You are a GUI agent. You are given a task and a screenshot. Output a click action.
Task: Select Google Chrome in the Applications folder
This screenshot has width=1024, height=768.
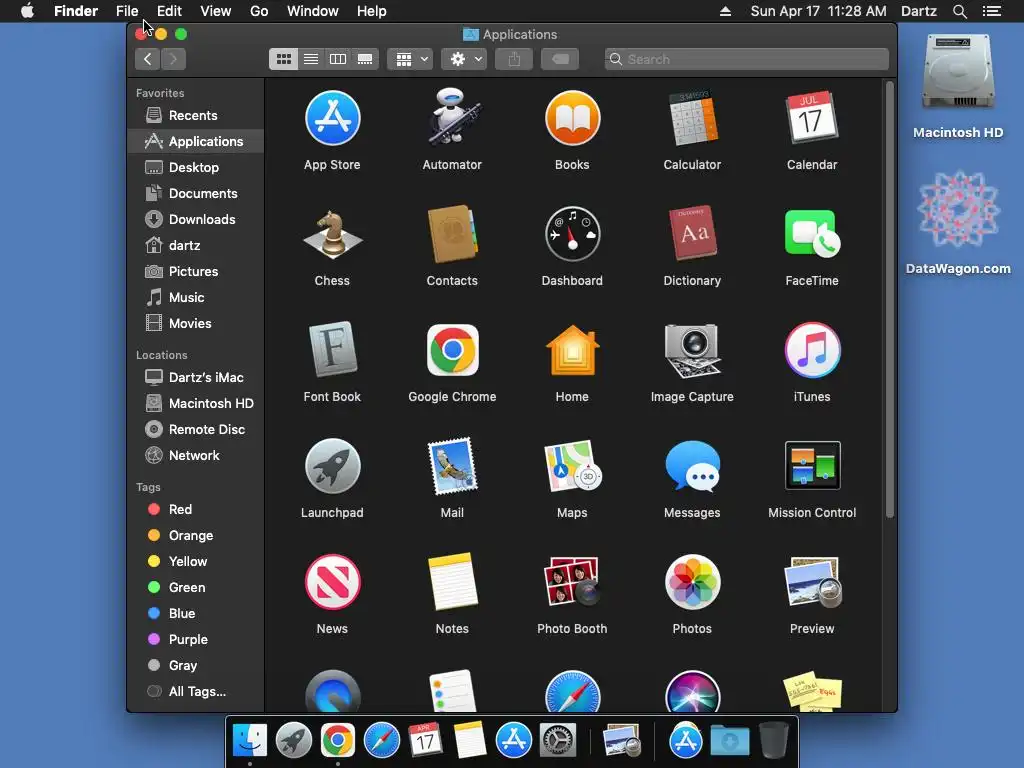[452, 350]
